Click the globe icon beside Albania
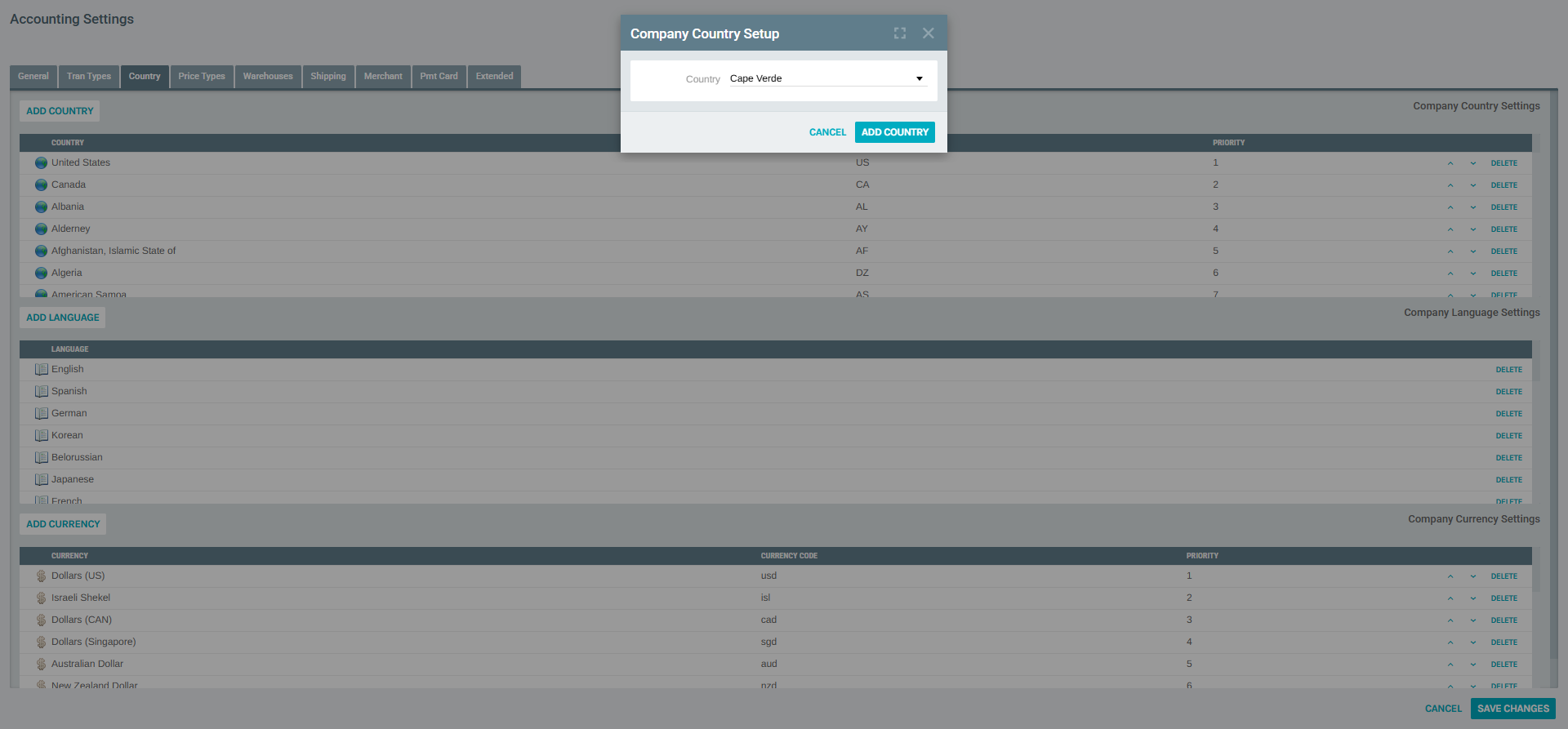Viewport: 1568px width, 729px height. click(41, 207)
